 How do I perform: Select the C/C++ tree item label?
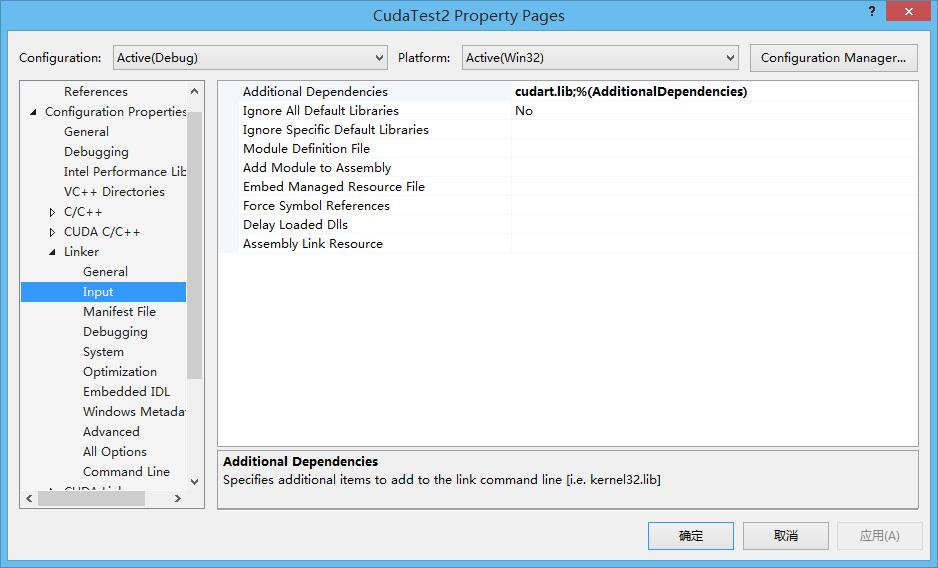pyautogui.click(x=83, y=212)
